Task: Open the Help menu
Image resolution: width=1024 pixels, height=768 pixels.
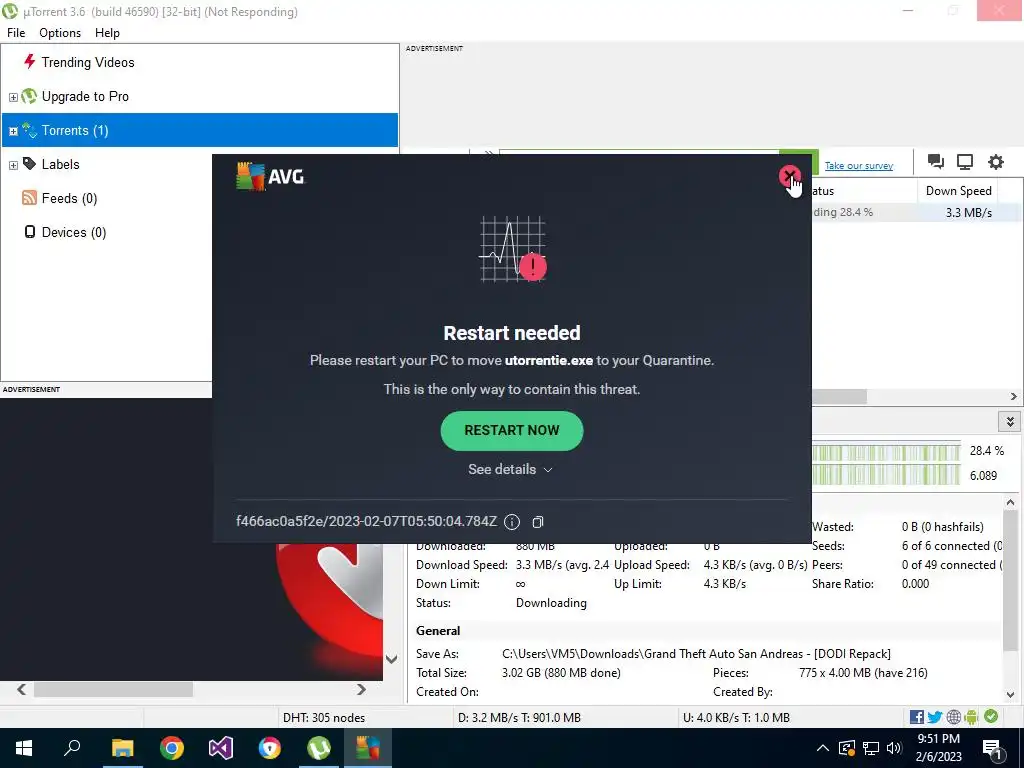Action: pyautogui.click(x=107, y=33)
